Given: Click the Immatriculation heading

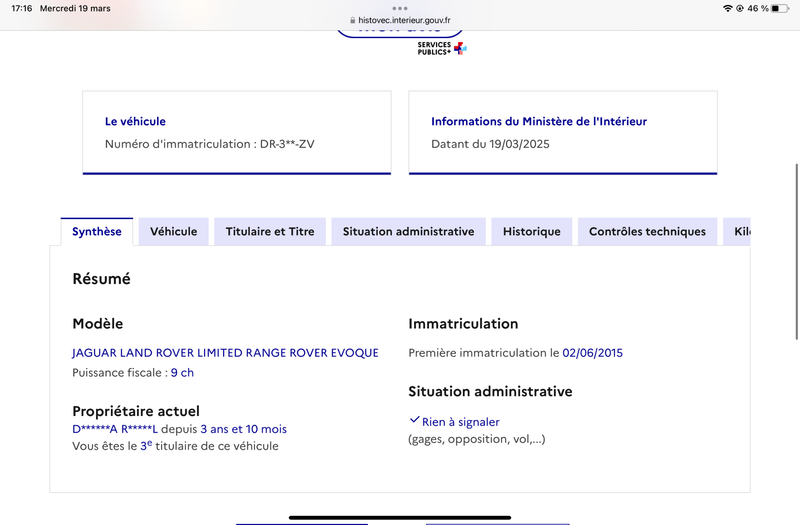Looking at the screenshot, I should coord(463,324).
